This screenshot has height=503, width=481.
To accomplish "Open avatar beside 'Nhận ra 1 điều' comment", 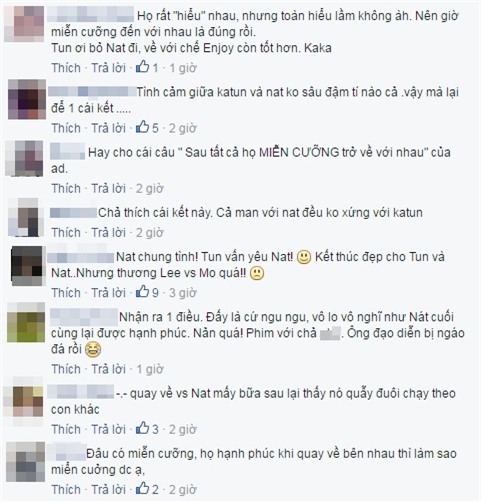I will coord(26,322).
